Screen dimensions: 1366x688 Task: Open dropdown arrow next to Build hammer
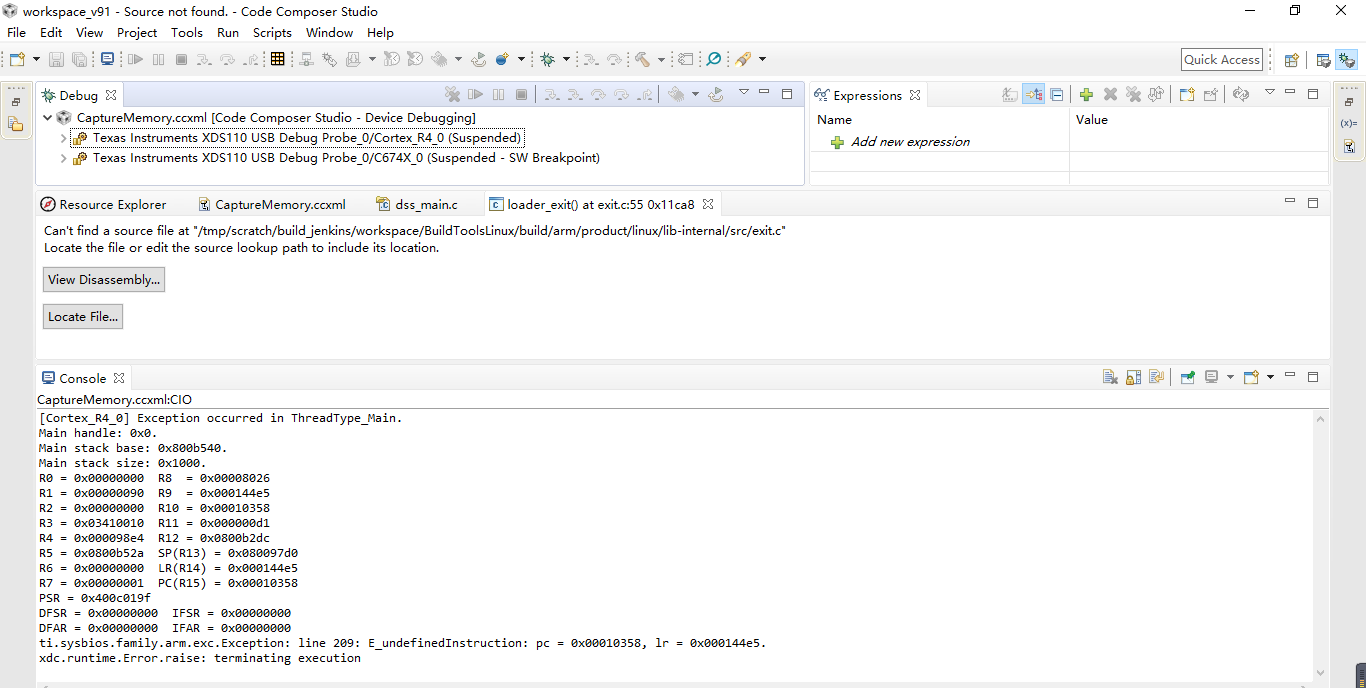click(x=661, y=59)
